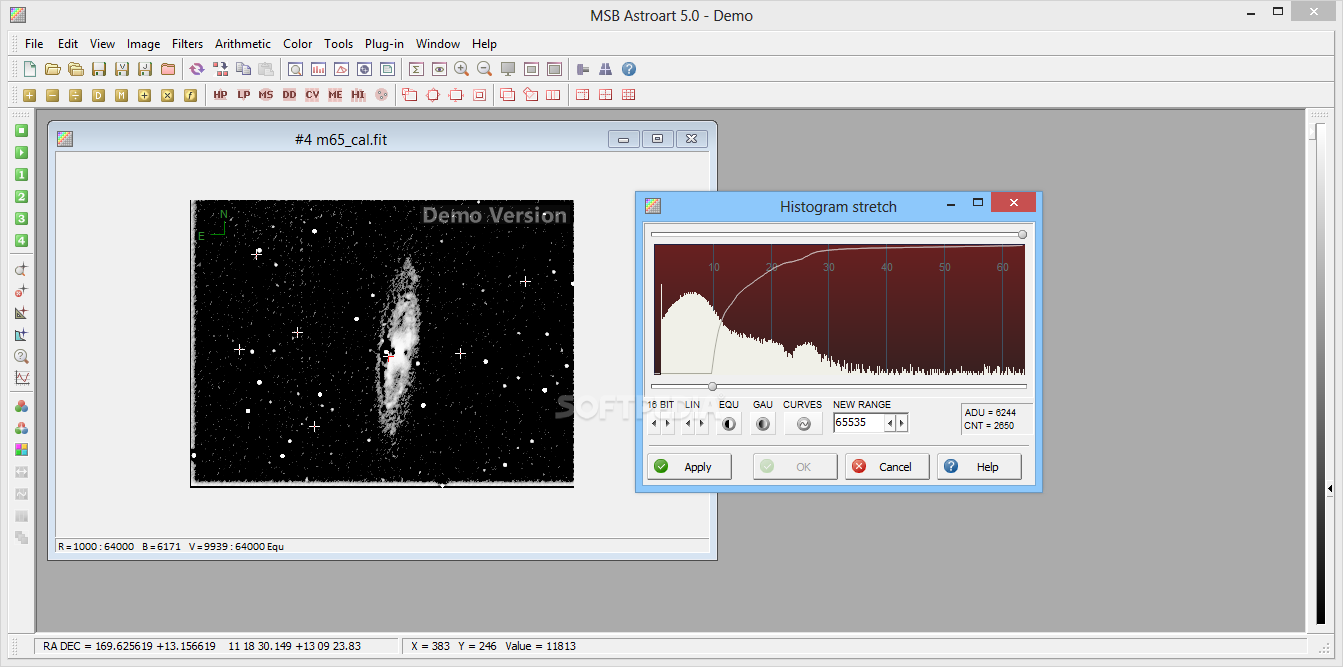Click the lower histogram slider handle
Image resolution: width=1343 pixels, height=667 pixels.
point(712,386)
